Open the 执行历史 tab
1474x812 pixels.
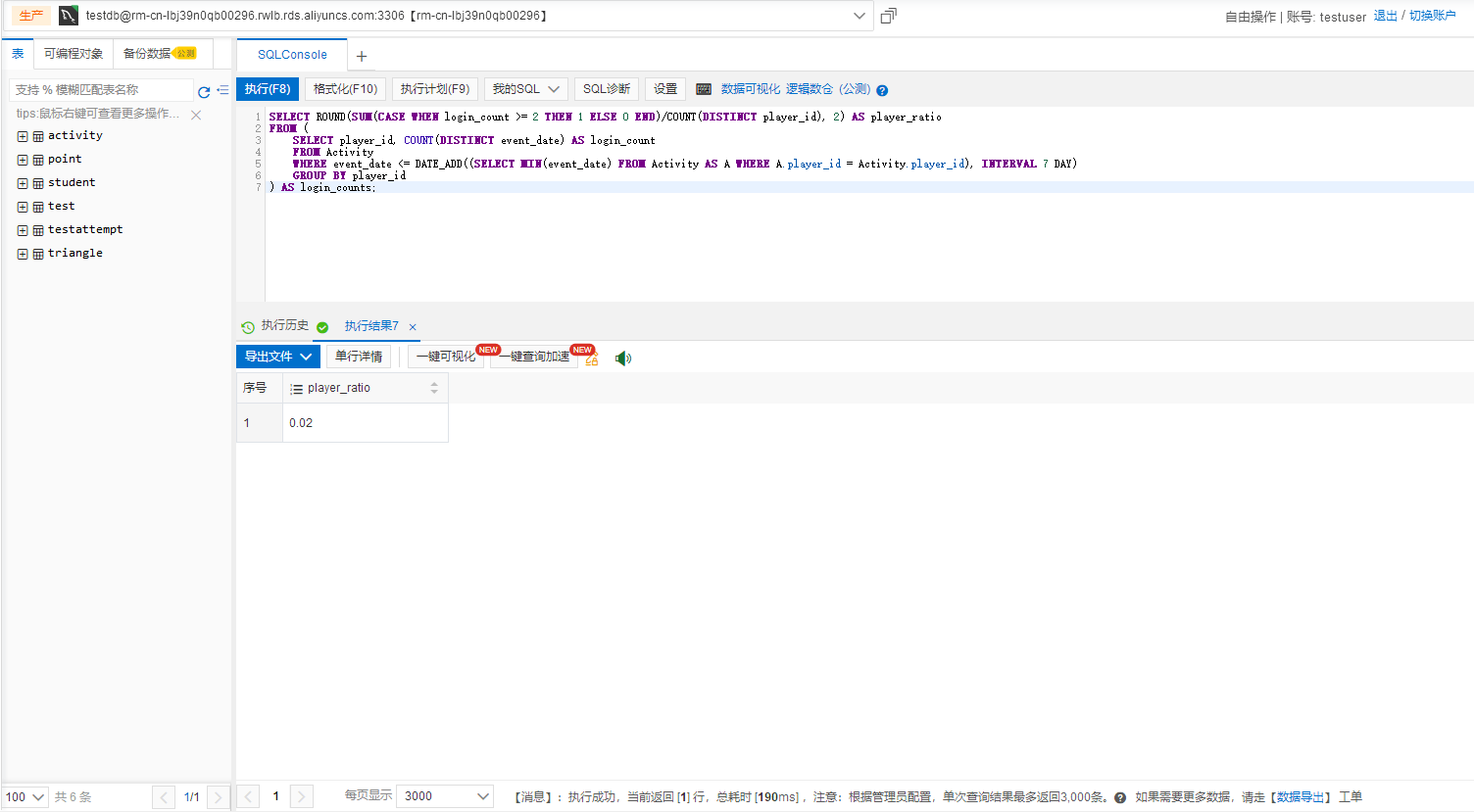point(285,326)
